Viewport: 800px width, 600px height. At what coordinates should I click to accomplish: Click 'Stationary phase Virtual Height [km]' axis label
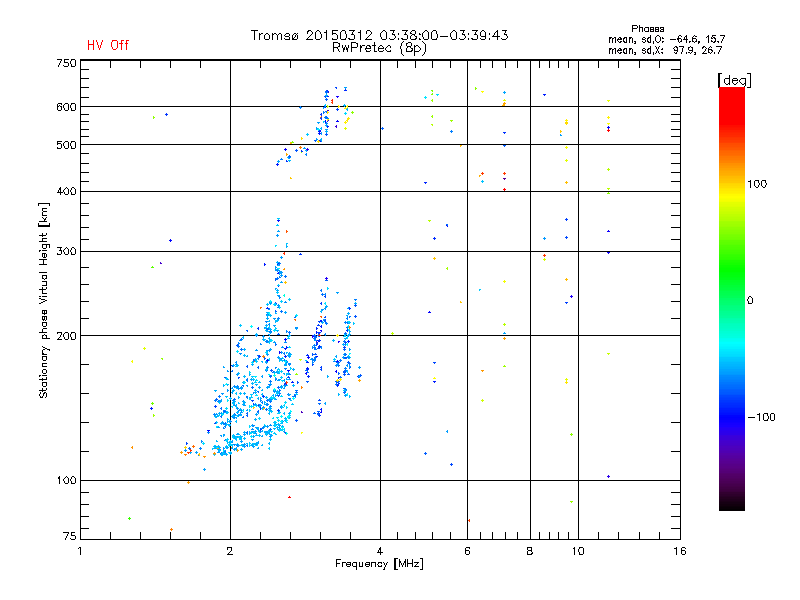click(44, 301)
